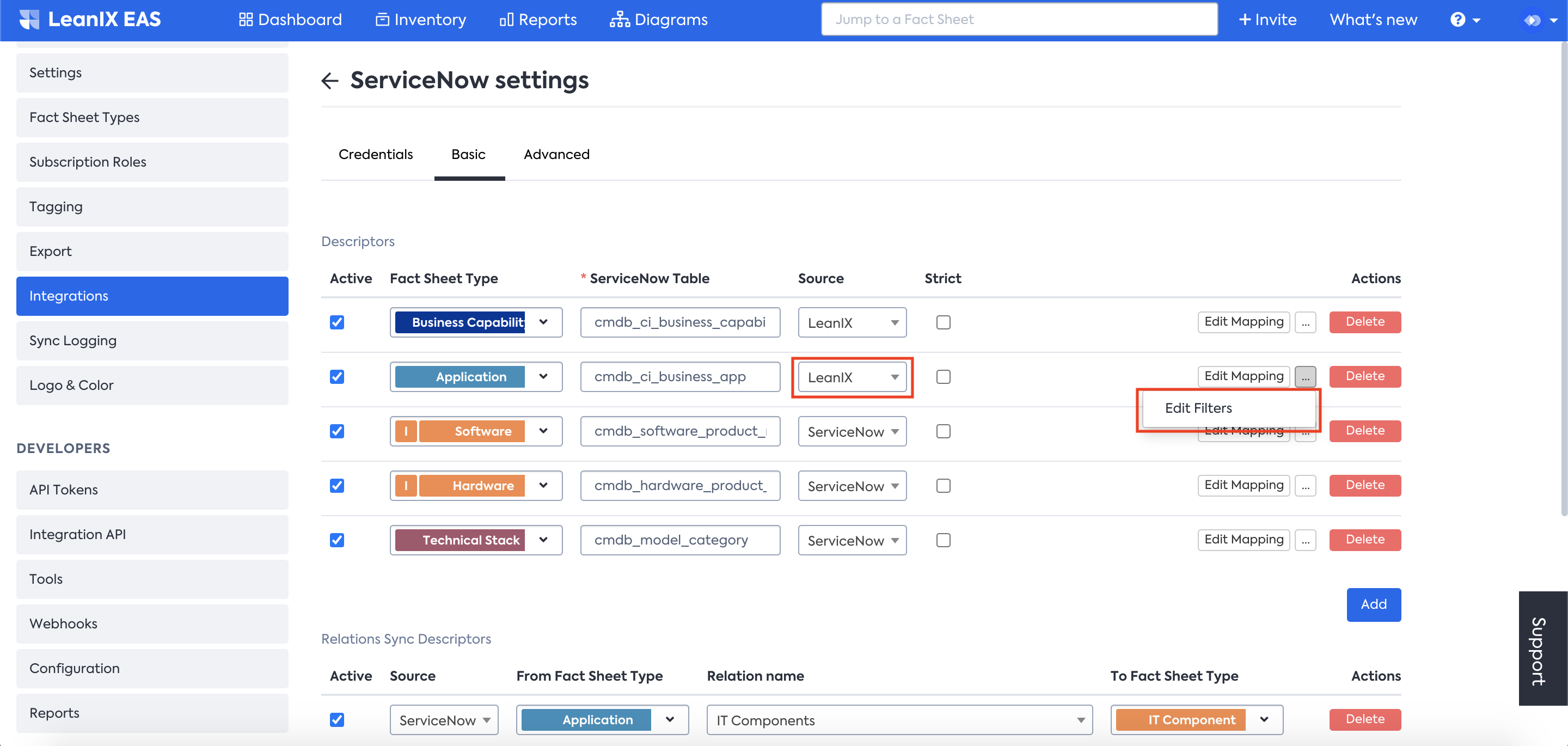The image size is (1568, 746).
Task: Uncheck Active for Software descriptor
Action: (336, 431)
